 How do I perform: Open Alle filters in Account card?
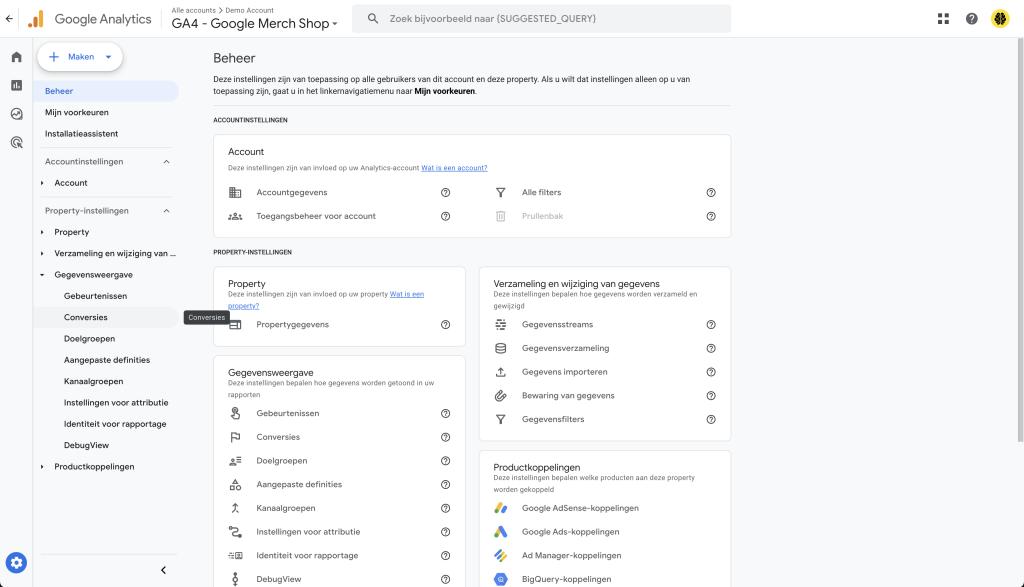coord(541,193)
